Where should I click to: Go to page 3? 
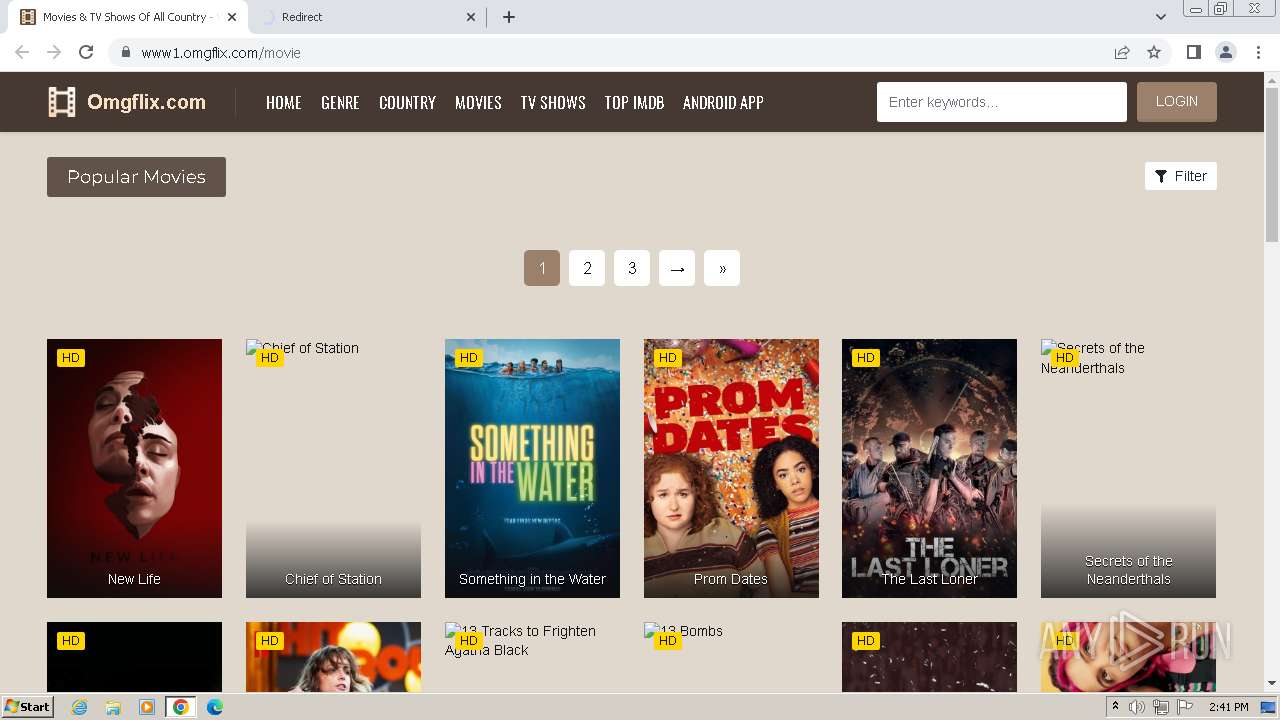click(632, 268)
